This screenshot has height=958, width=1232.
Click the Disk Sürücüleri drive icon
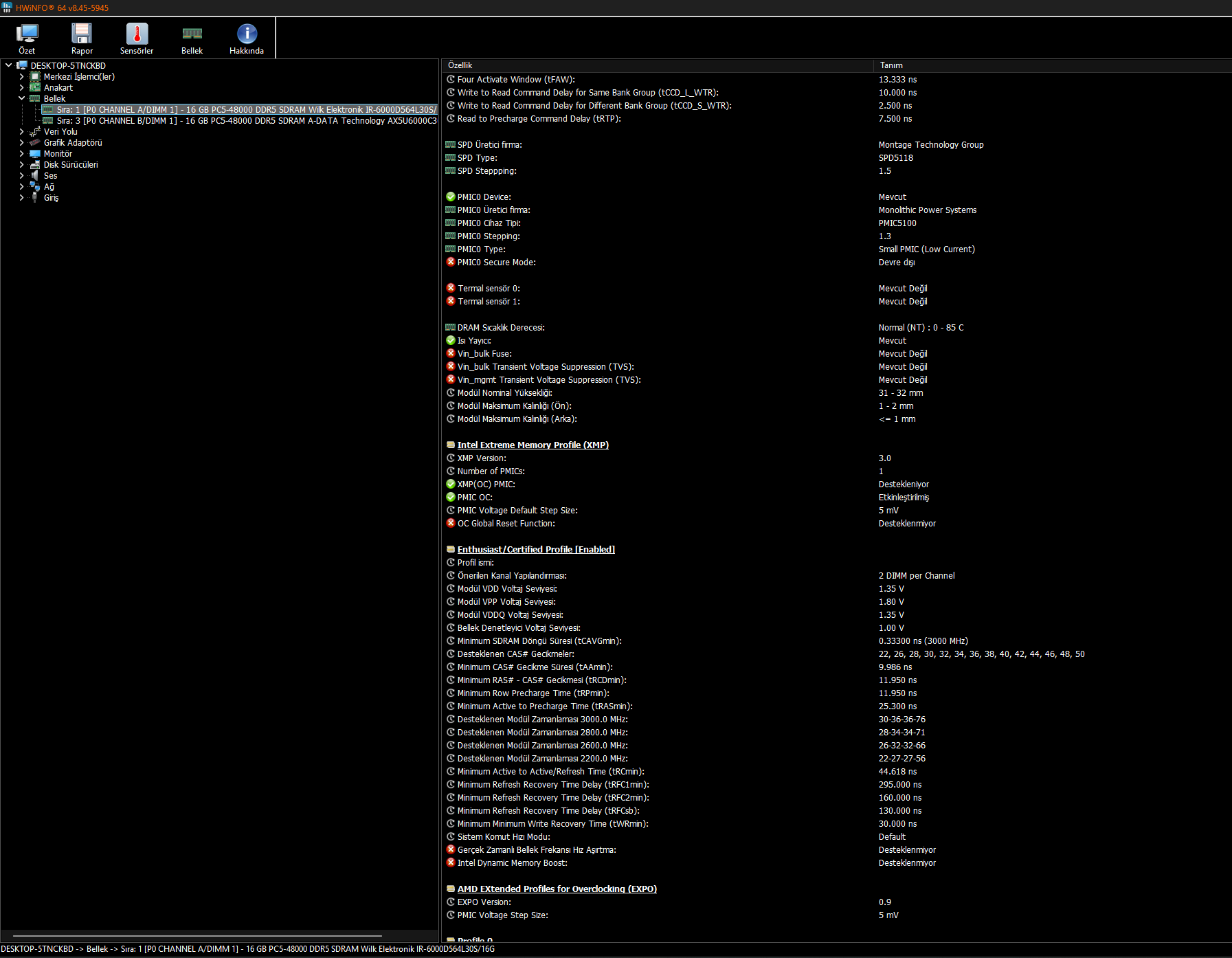34,164
